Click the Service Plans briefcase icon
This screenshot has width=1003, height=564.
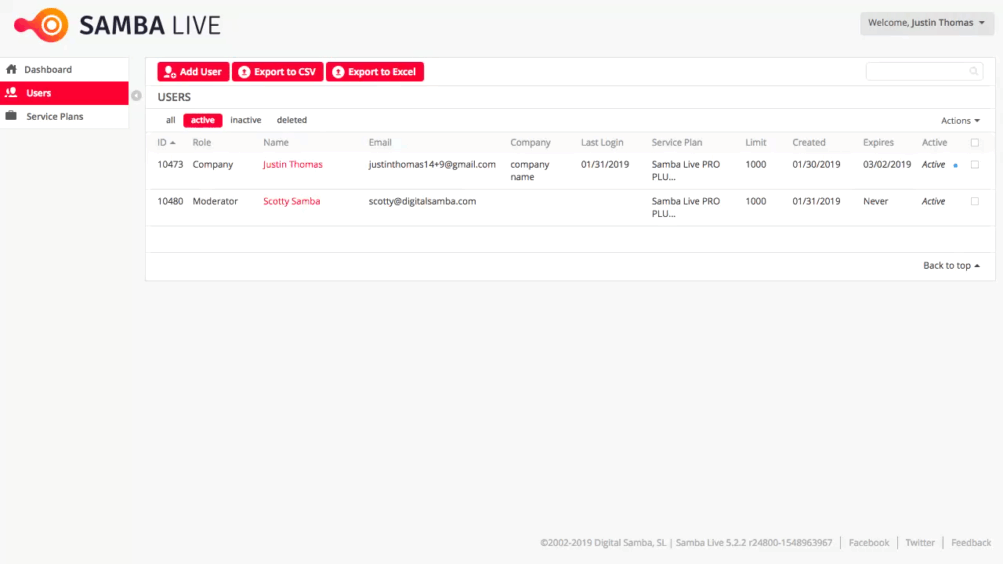point(12,116)
